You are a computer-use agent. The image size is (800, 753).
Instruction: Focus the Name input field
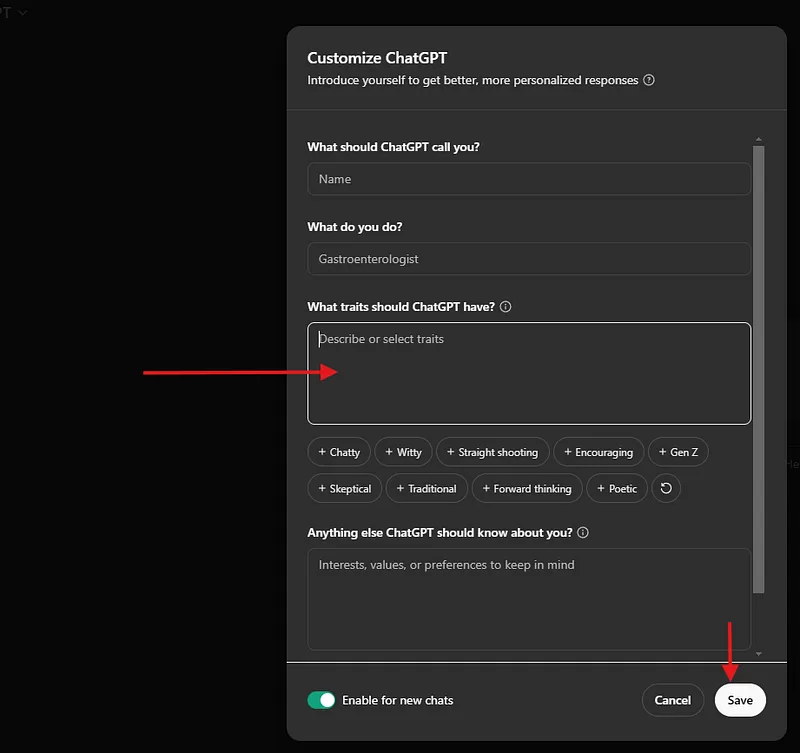point(528,179)
